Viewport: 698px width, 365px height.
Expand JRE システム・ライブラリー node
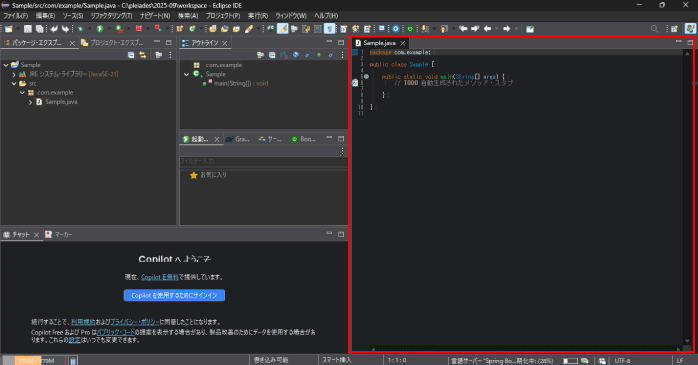pos(14,74)
